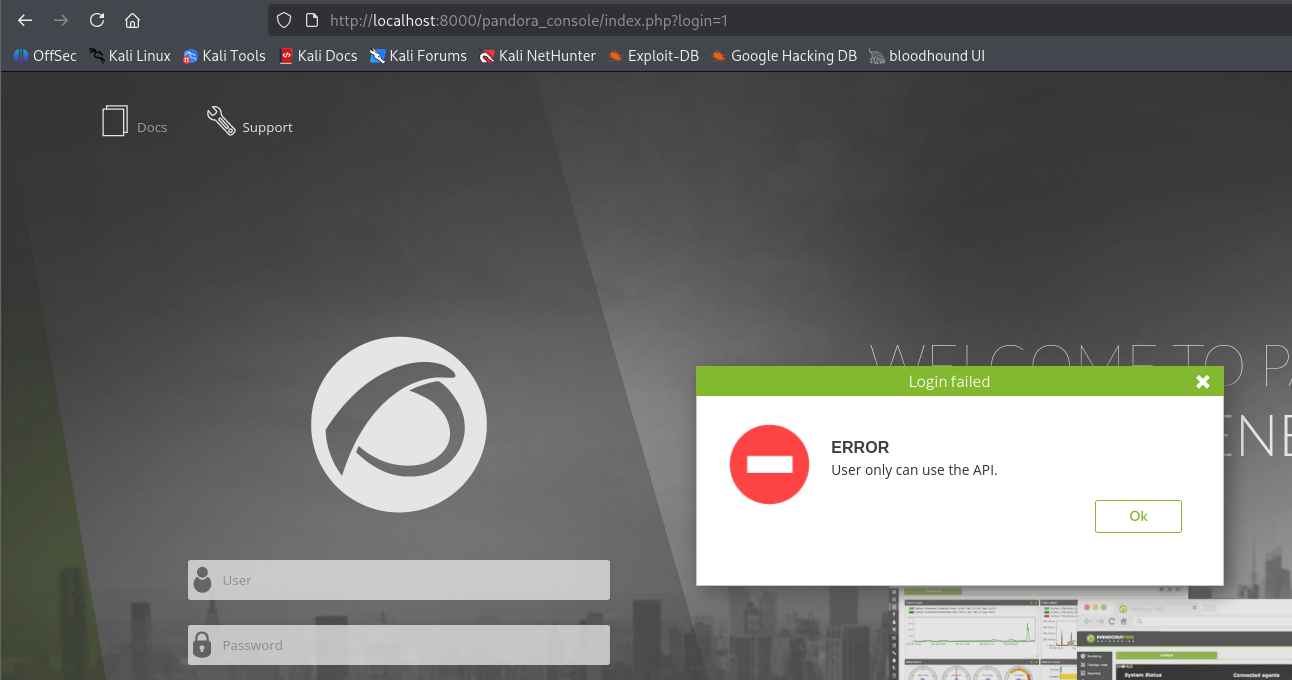
Task: Click the browser Back arrow
Action: pyautogui.click(x=25, y=20)
